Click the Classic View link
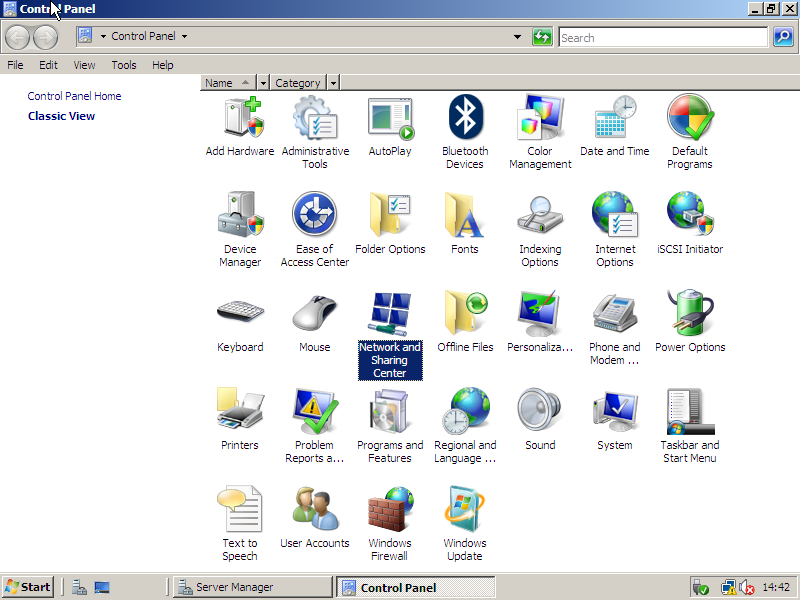The image size is (800, 600). pyautogui.click(x=61, y=116)
